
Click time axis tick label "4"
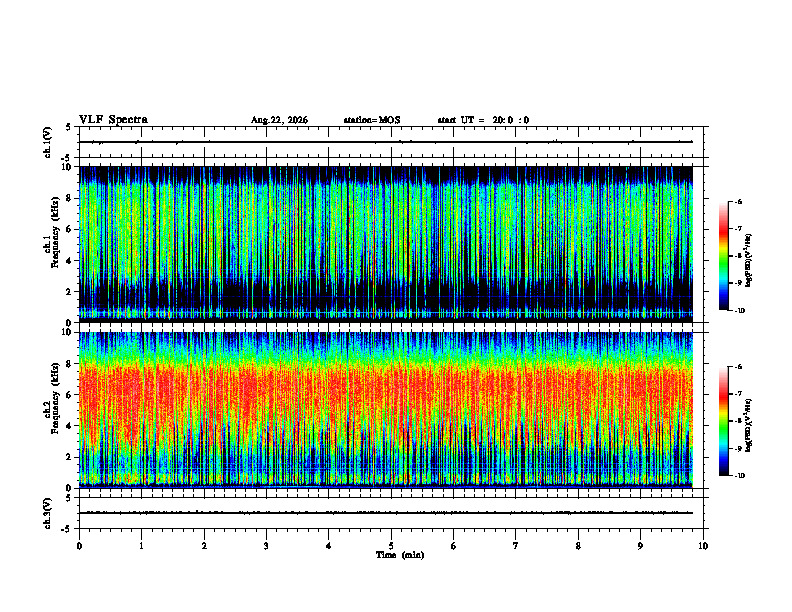pos(329,546)
